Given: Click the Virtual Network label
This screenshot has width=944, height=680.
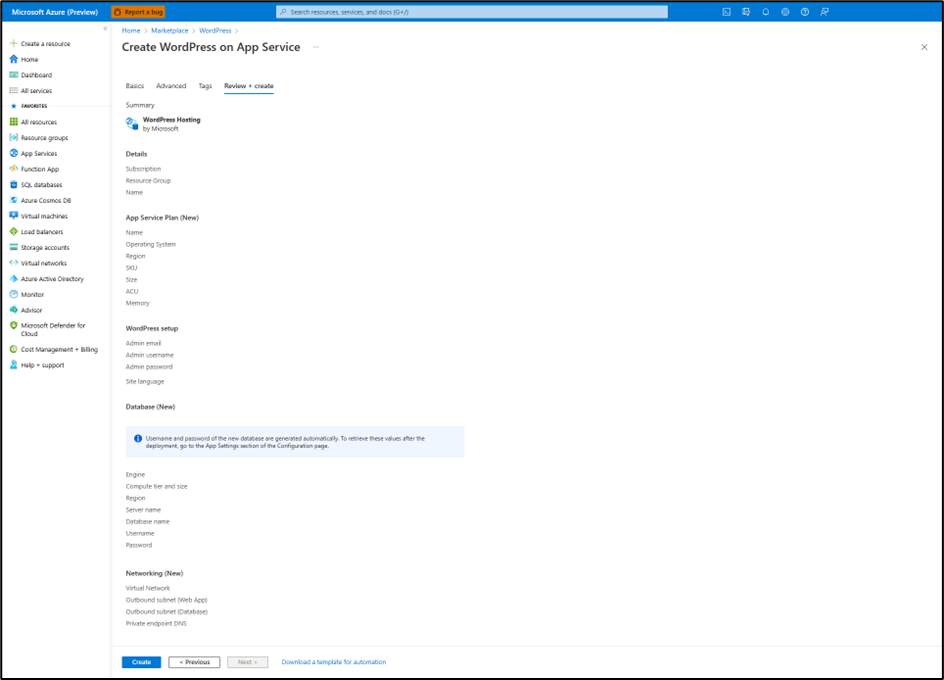Looking at the screenshot, I should [148, 588].
